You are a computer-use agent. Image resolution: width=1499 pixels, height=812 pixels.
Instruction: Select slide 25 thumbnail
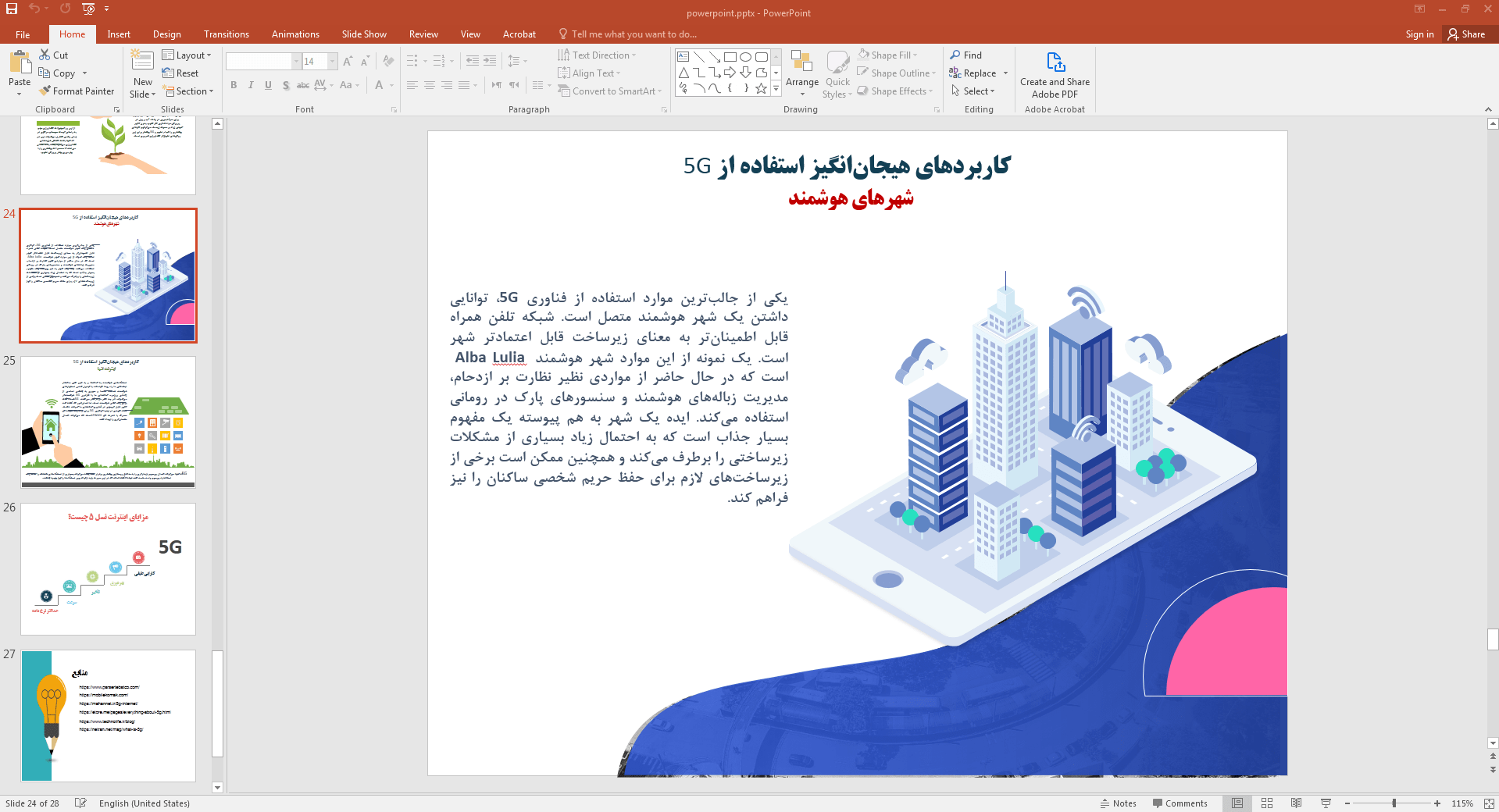tap(108, 422)
